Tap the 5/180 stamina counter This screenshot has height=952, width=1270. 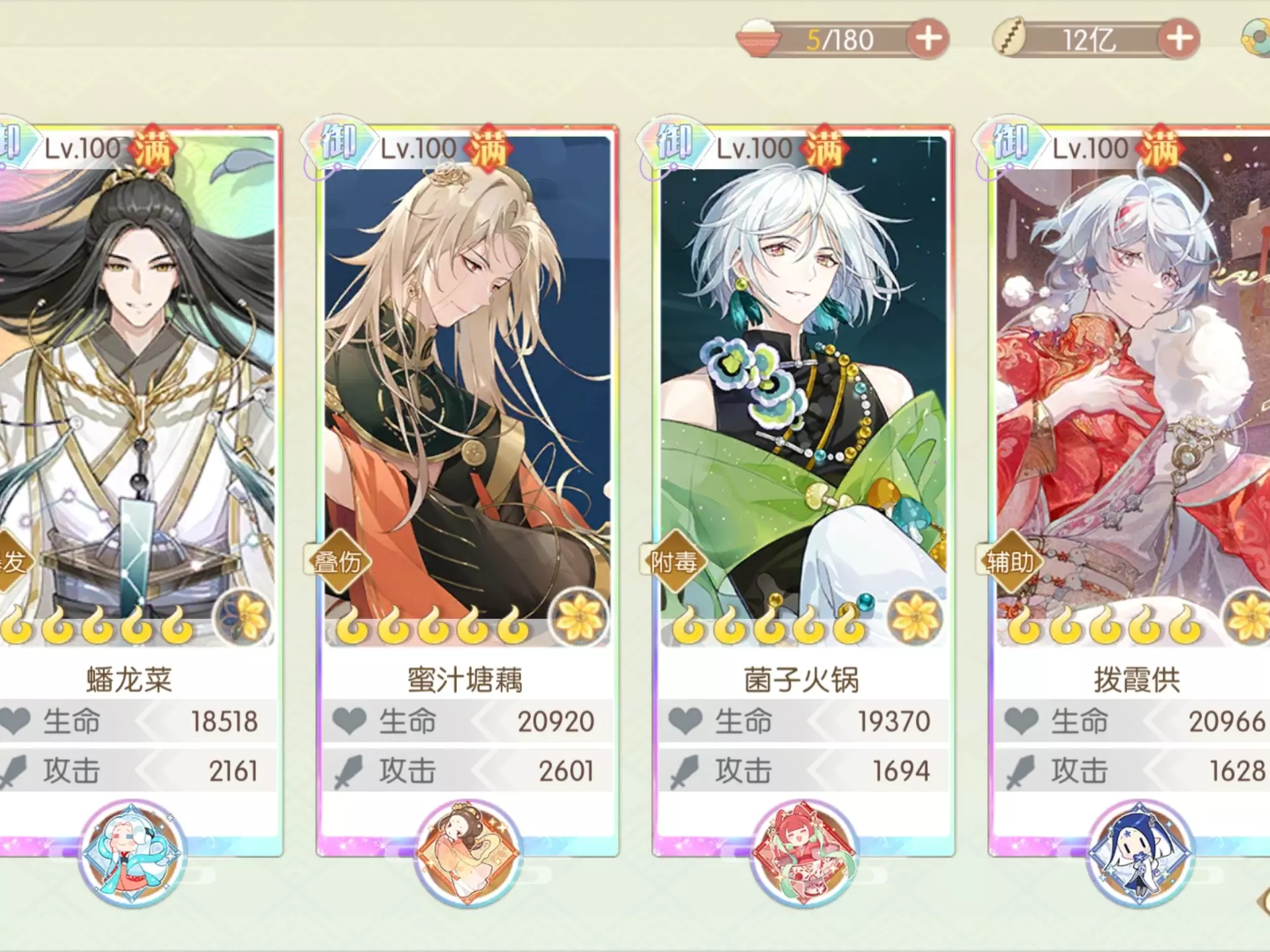[x=840, y=40]
